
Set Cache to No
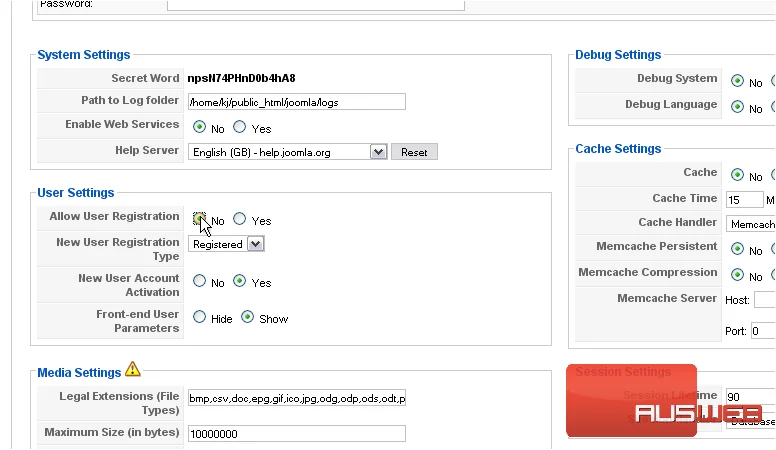click(737, 174)
